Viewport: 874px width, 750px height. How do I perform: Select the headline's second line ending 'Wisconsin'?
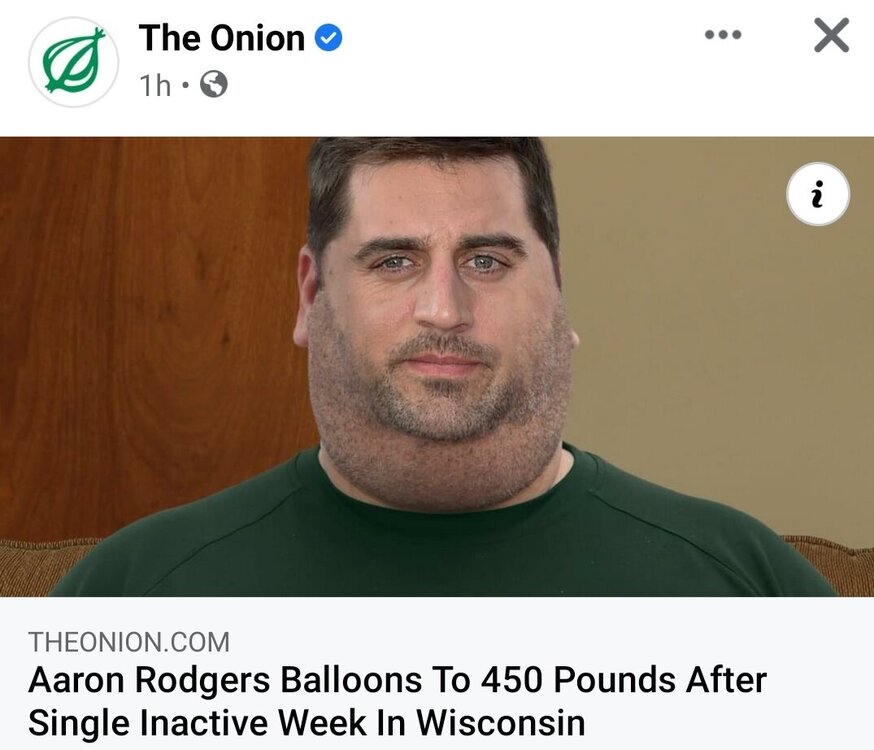pyautogui.click(x=307, y=723)
